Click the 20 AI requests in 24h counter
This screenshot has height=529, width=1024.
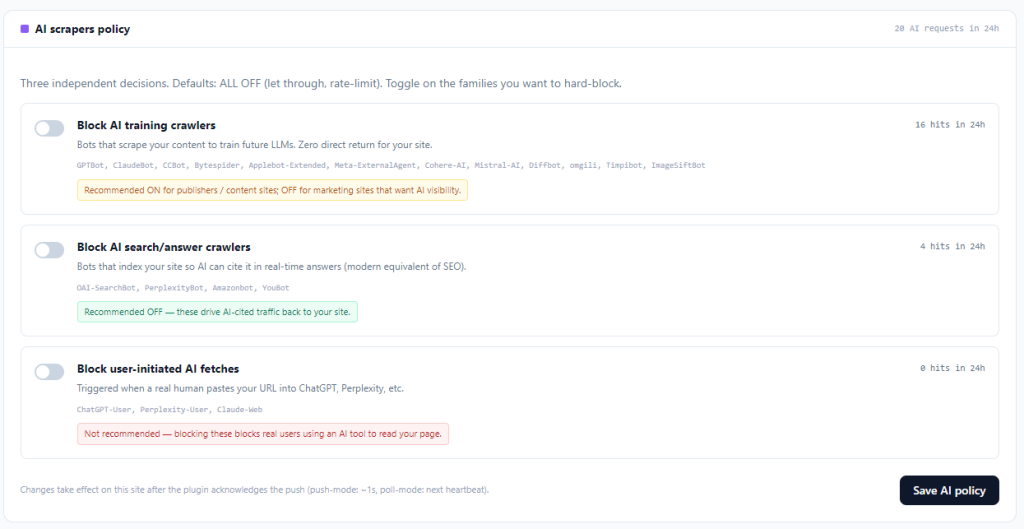pos(946,29)
